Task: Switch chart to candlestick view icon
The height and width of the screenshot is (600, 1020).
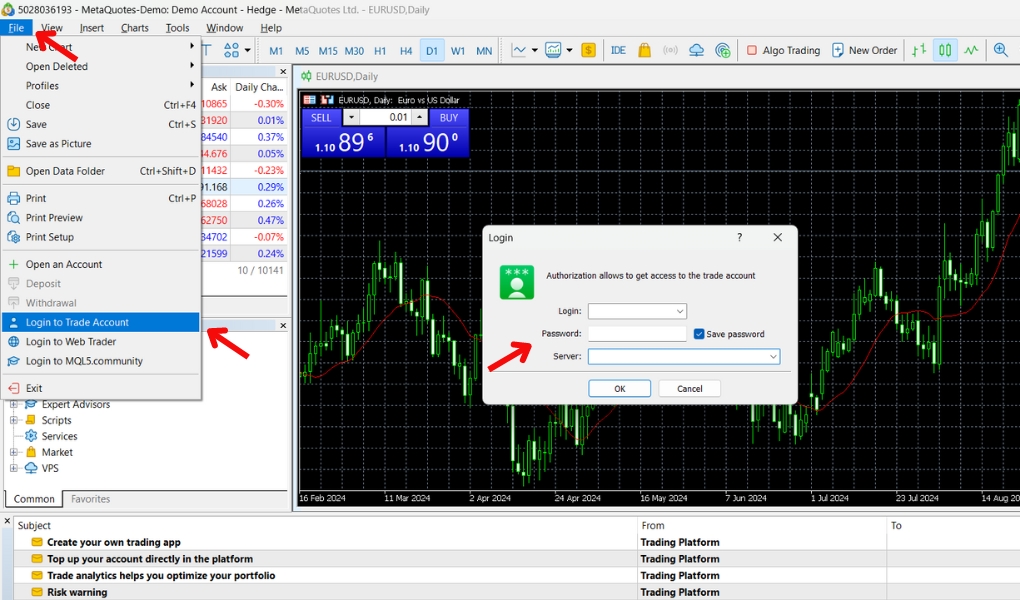Action: click(944, 50)
